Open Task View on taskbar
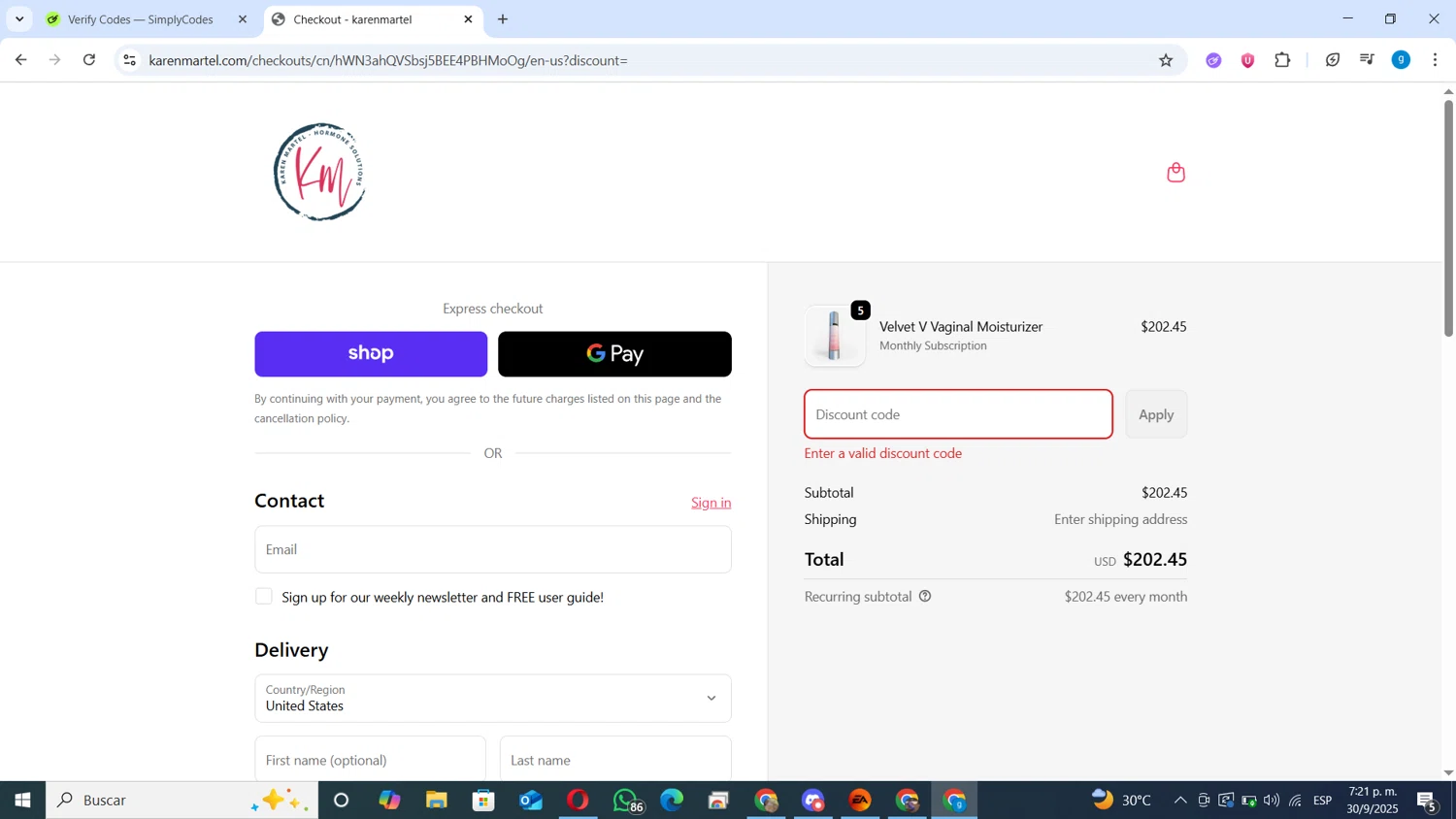 (342, 801)
